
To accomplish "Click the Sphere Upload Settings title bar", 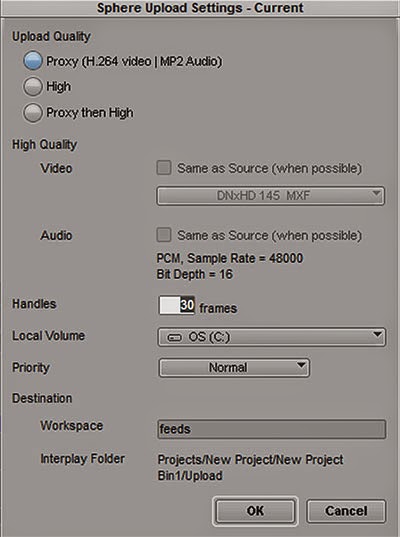I will (200, 8).
